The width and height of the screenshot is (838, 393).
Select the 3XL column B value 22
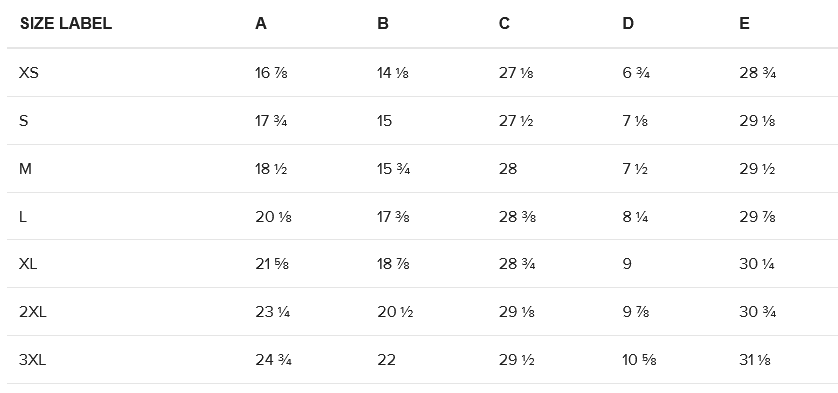tap(386, 360)
